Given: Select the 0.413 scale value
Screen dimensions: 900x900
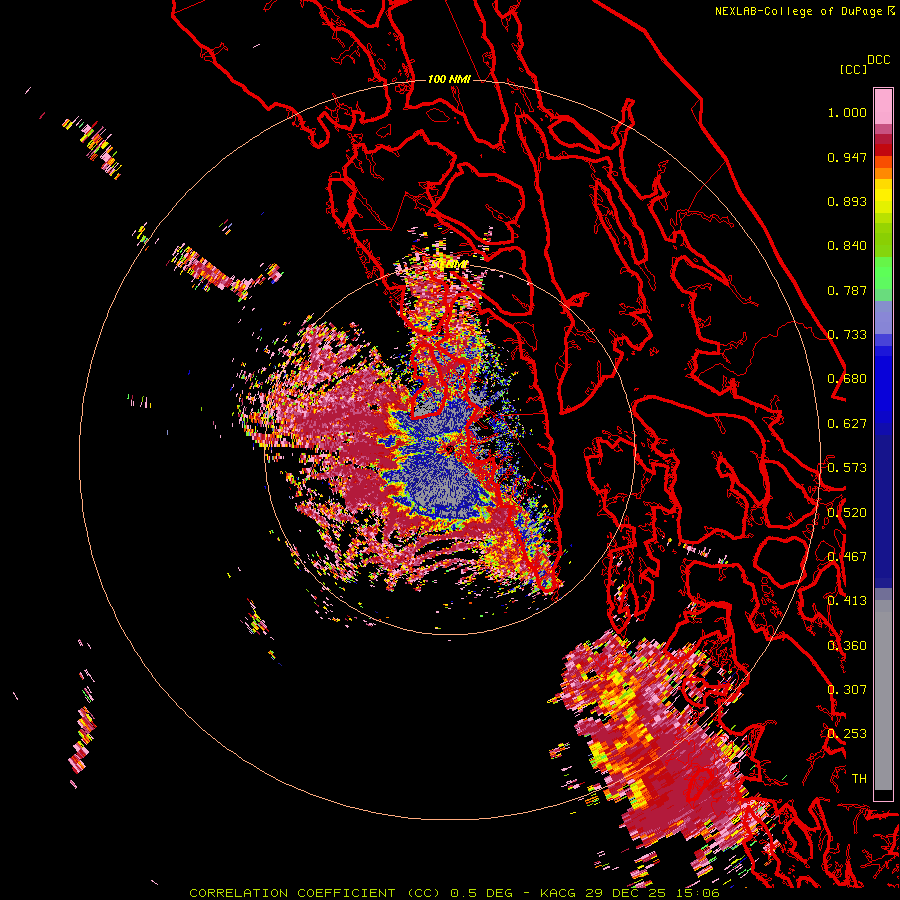Looking at the screenshot, I should click(x=847, y=601).
